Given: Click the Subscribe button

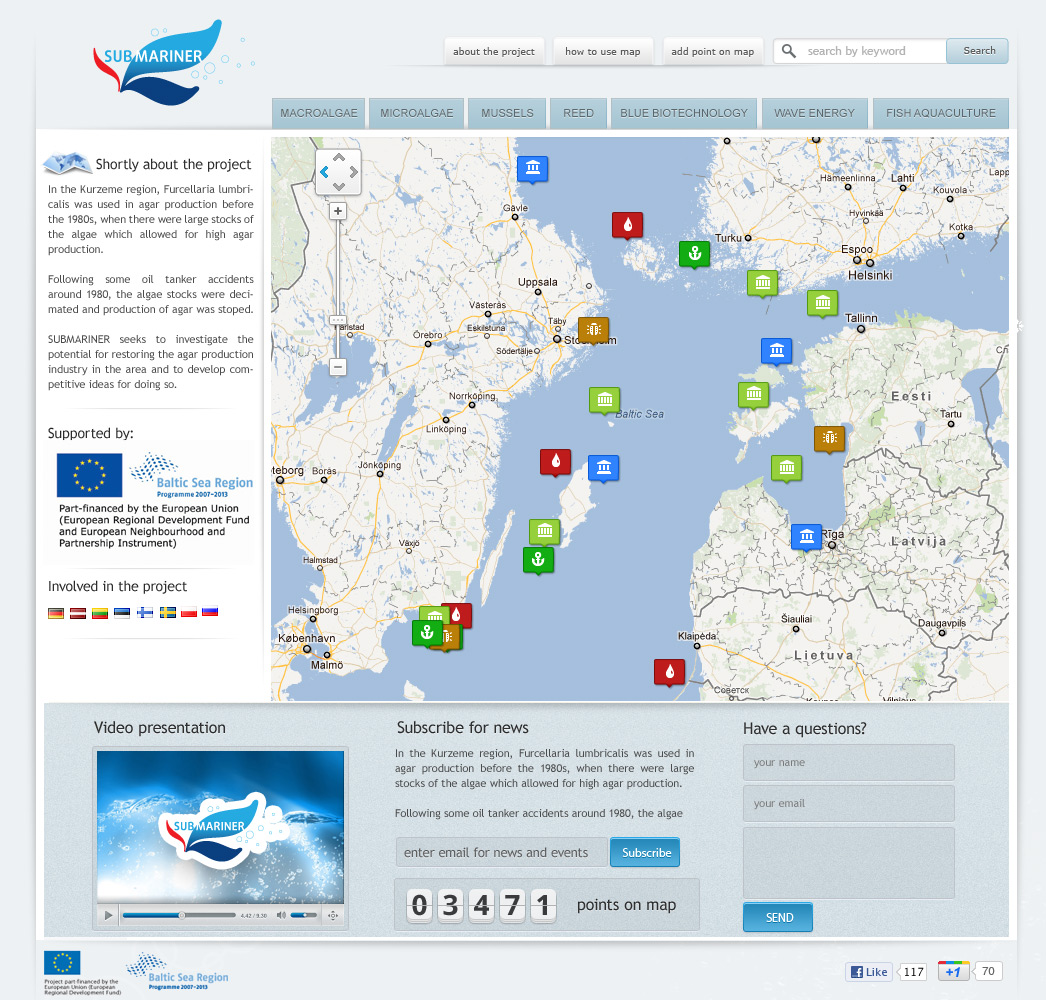Looking at the screenshot, I should click(x=645, y=853).
